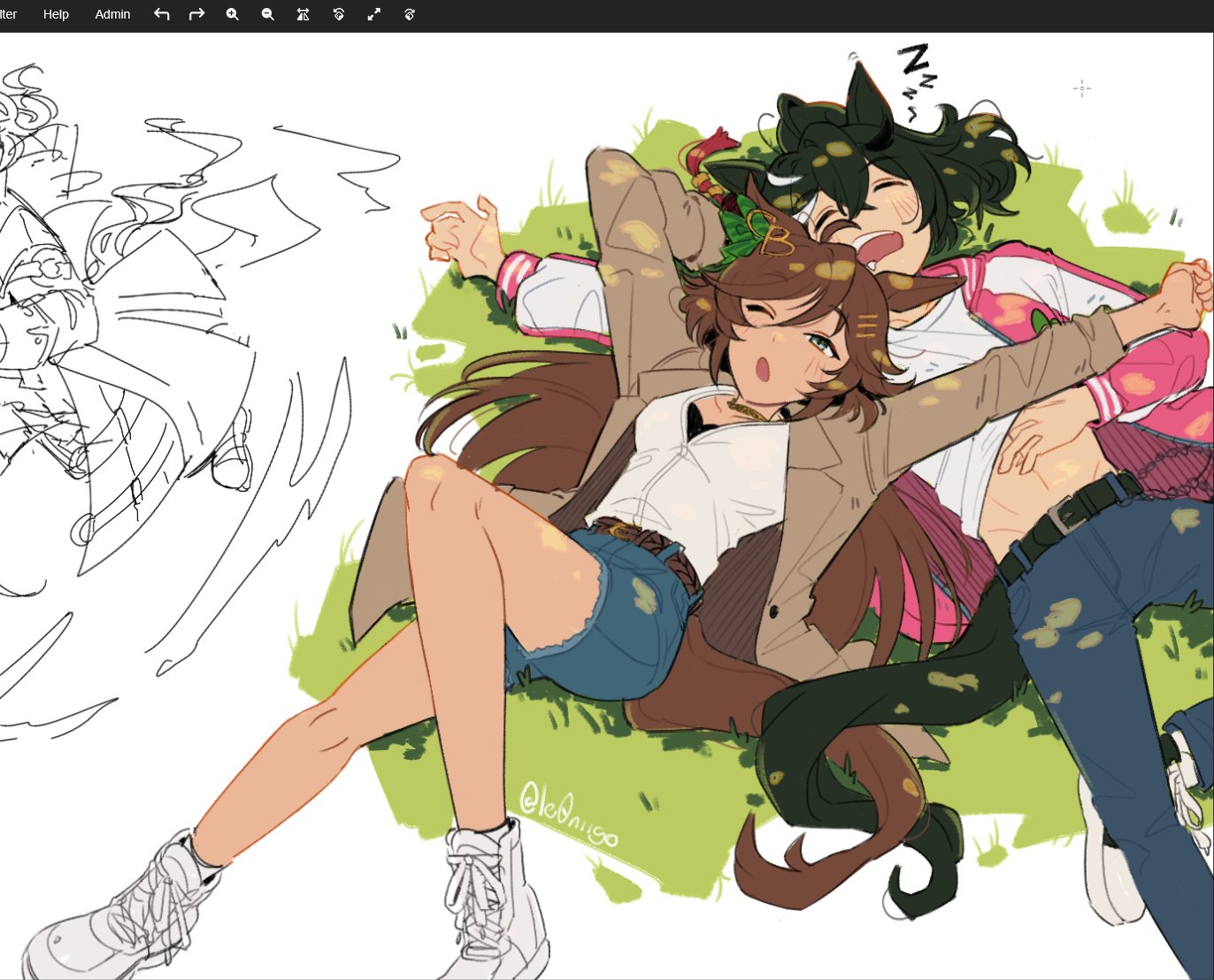Click the fullscreen expand arrows icon

[374, 14]
